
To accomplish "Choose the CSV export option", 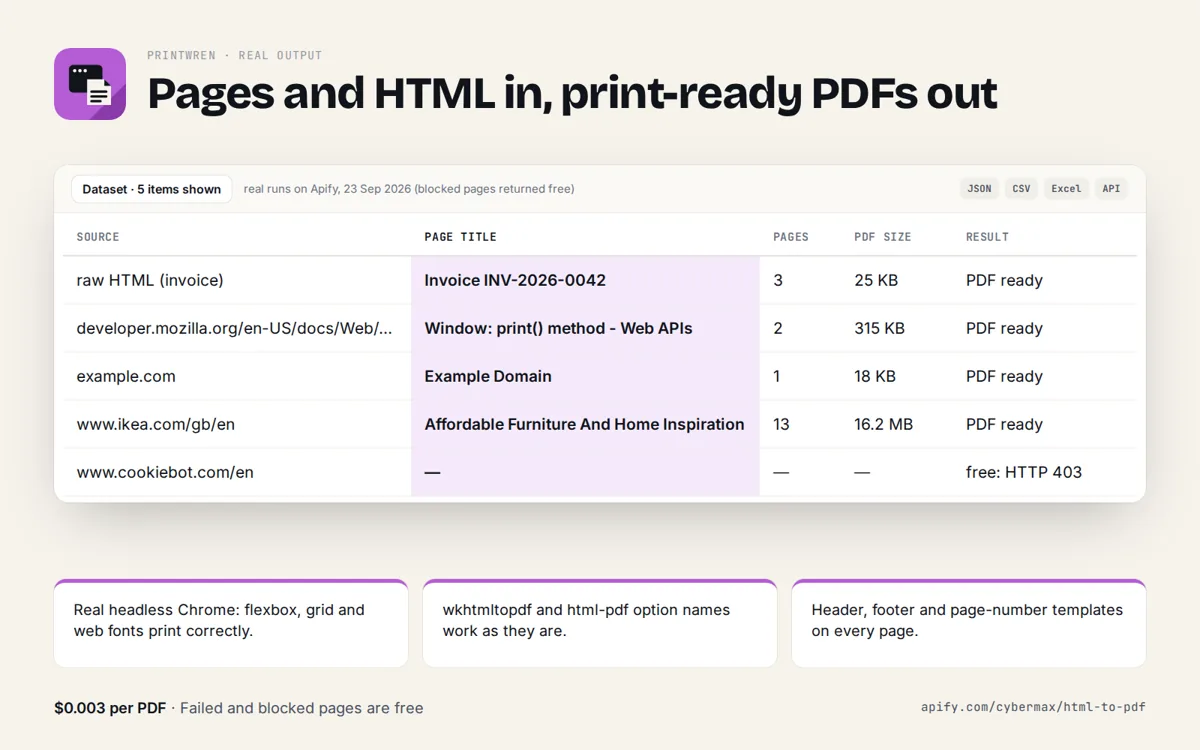I will click(1021, 189).
